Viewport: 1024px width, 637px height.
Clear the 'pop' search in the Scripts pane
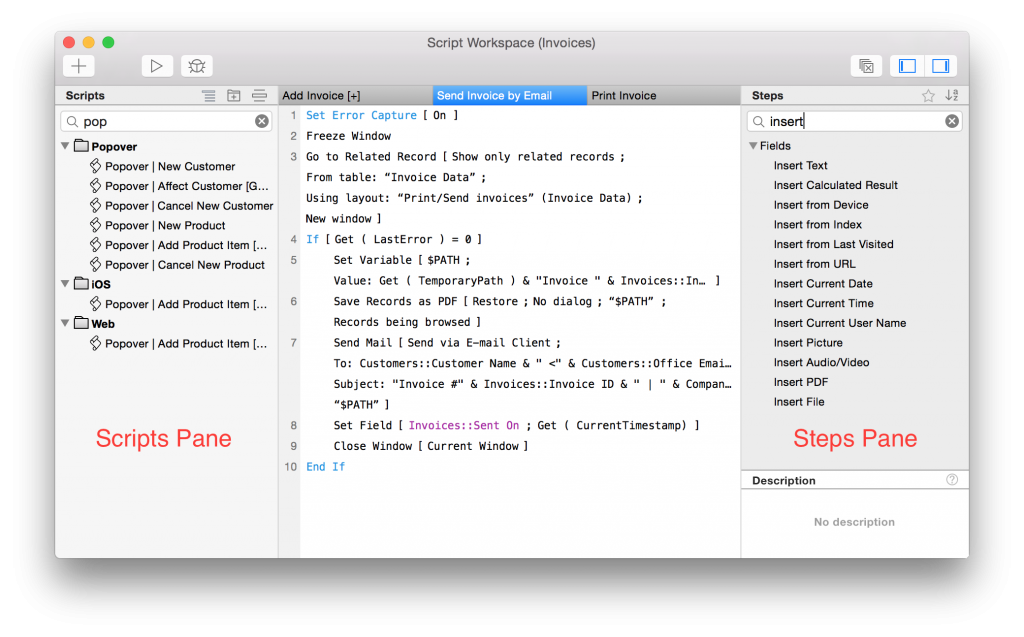tap(260, 120)
